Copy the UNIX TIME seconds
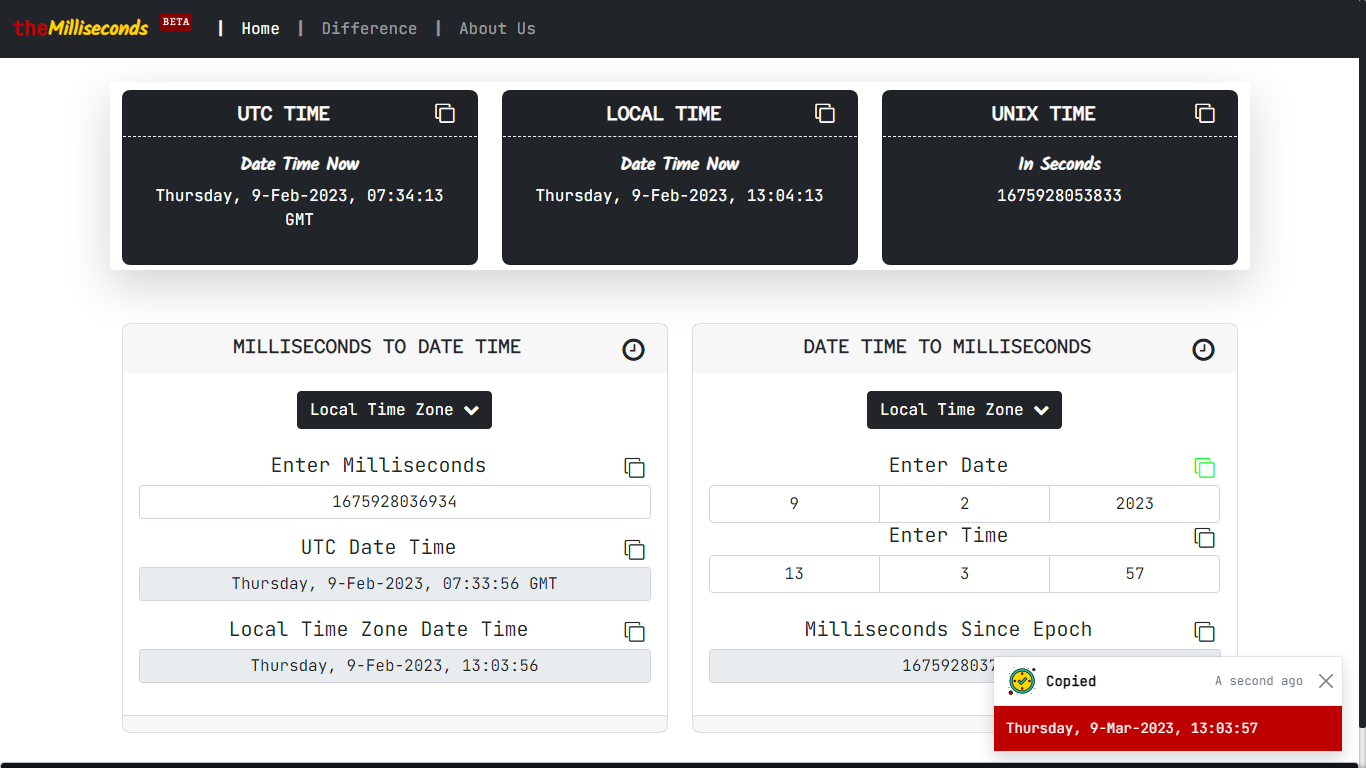1366x768 pixels. [1204, 113]
